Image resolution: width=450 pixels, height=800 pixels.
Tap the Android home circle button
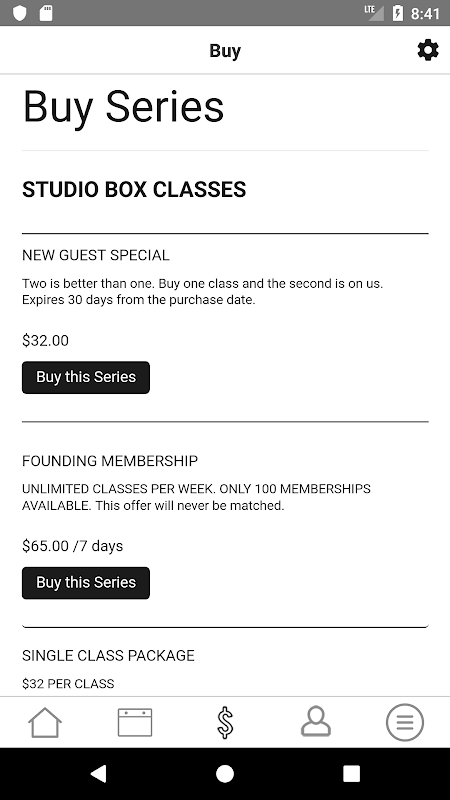click(225, 774)
